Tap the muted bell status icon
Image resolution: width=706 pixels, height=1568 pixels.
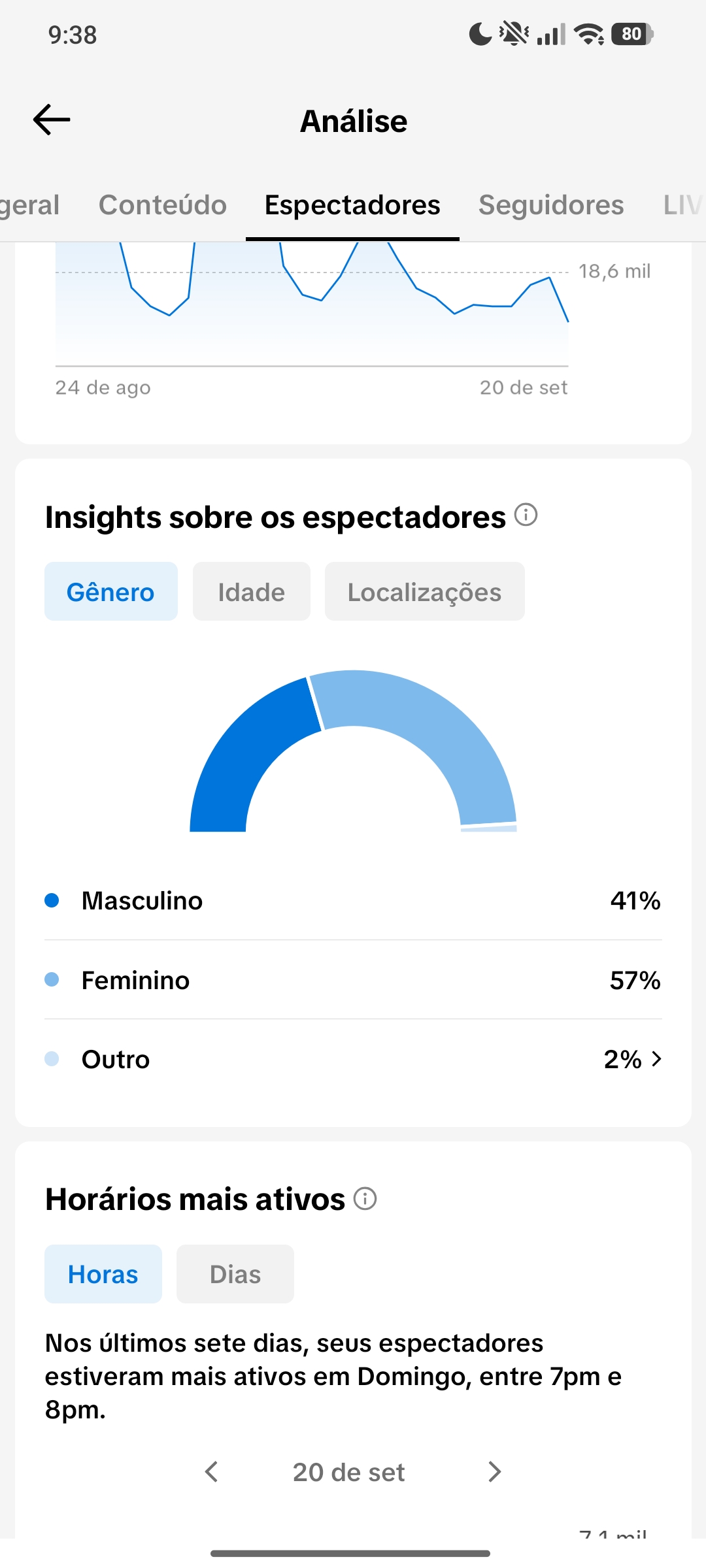(514, 34)
